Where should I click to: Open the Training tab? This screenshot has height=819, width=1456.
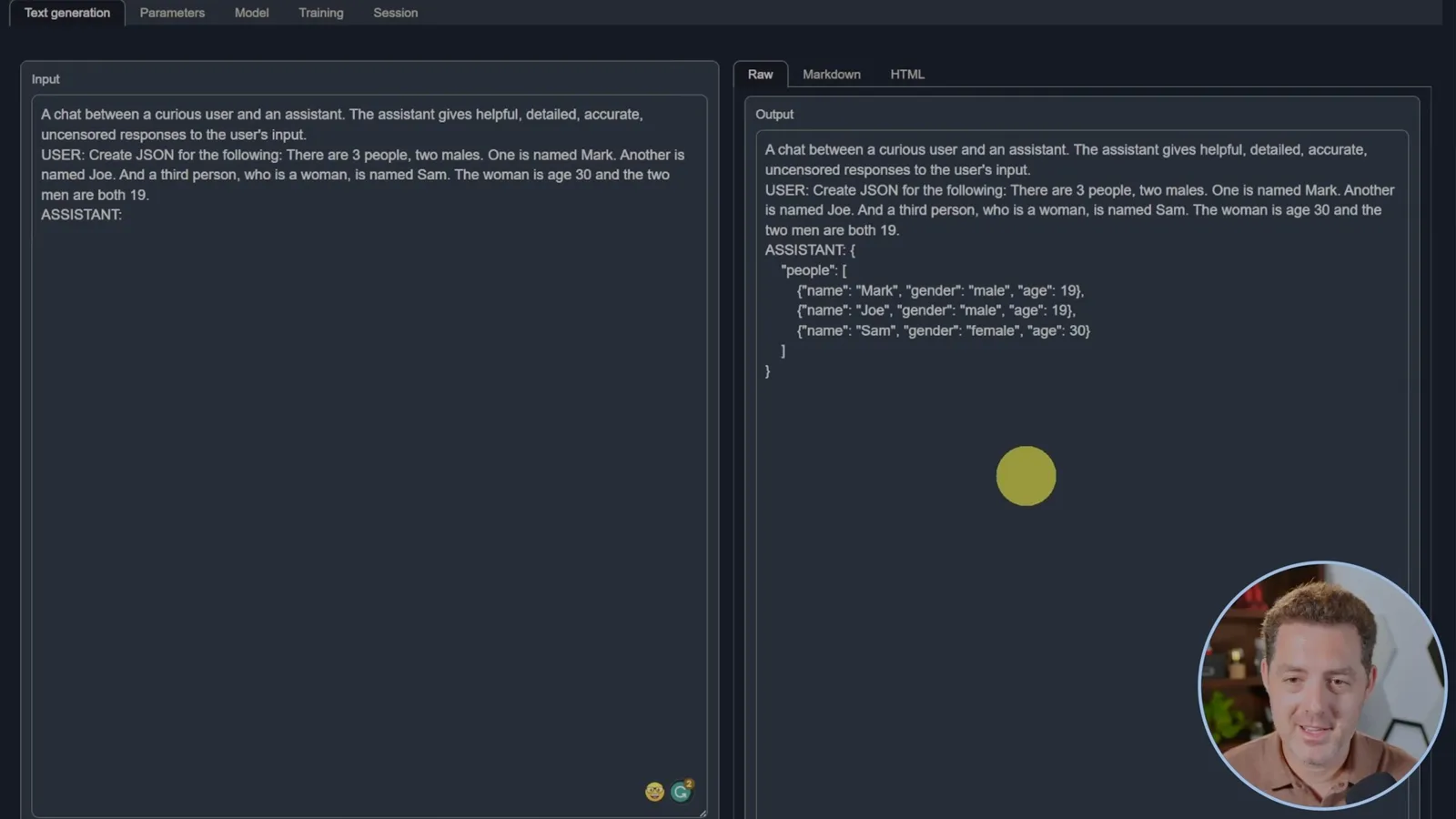[x=321, y=13]
